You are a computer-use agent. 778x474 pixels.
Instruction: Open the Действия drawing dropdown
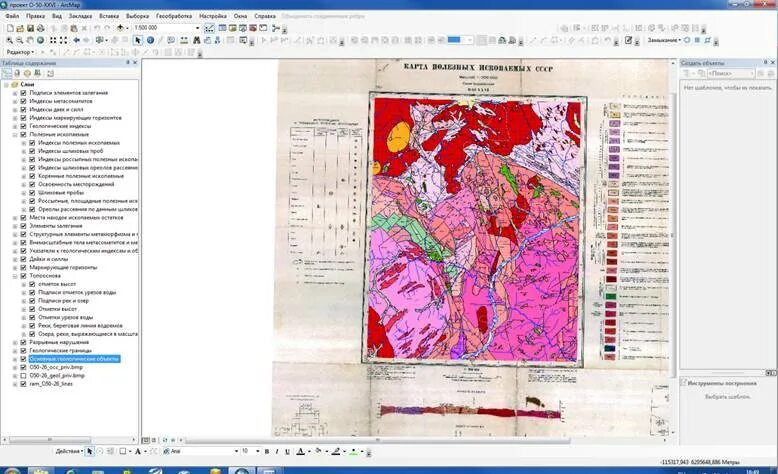click(x=68, y=451)
